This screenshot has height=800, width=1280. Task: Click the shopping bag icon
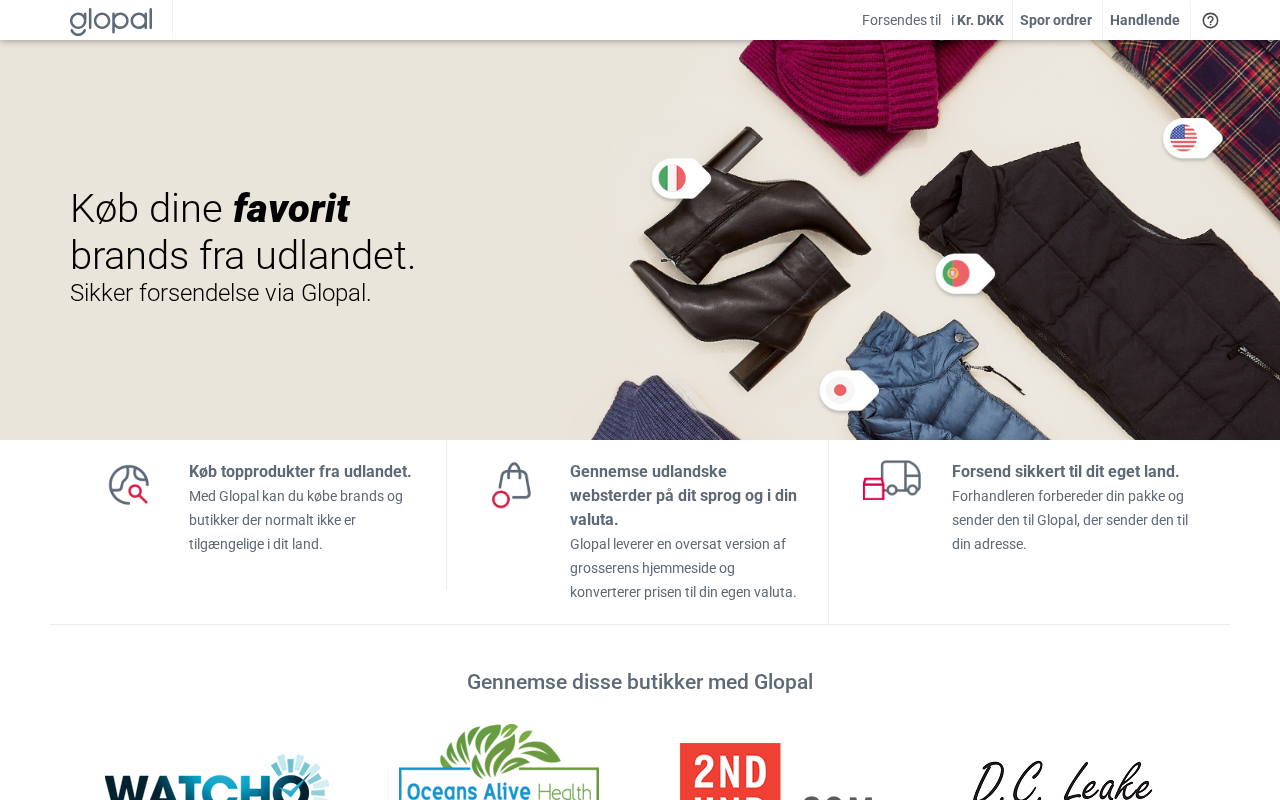click(x=511, y=485)
